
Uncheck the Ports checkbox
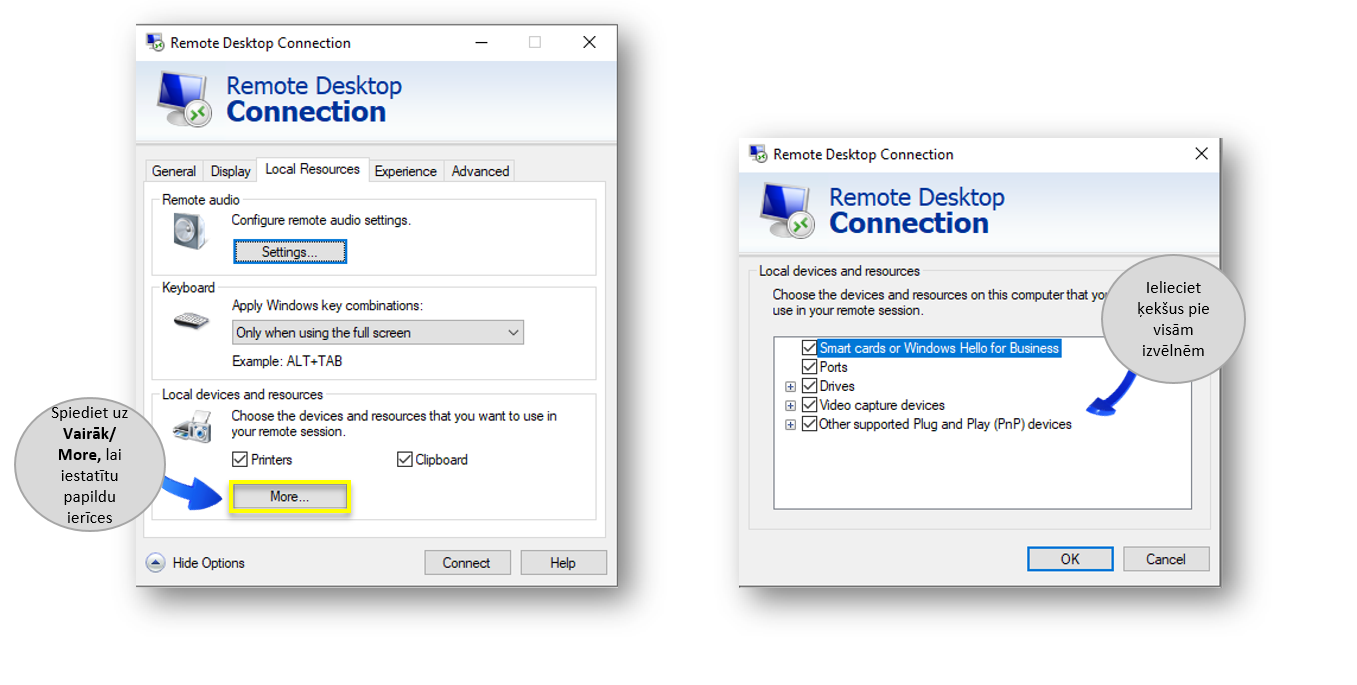(x=809, y=367)
